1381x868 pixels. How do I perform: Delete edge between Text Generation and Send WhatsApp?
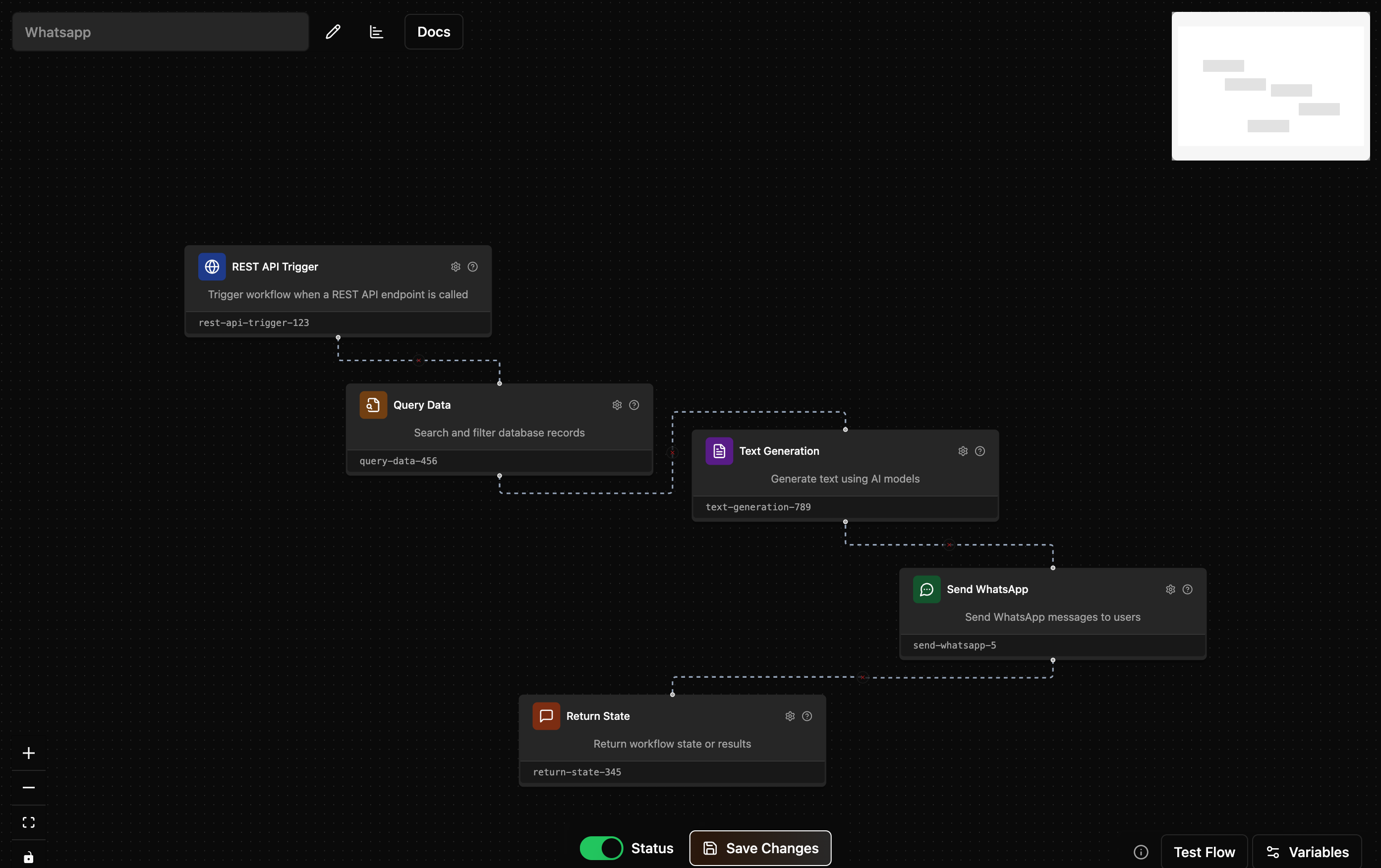click(950, 544)
